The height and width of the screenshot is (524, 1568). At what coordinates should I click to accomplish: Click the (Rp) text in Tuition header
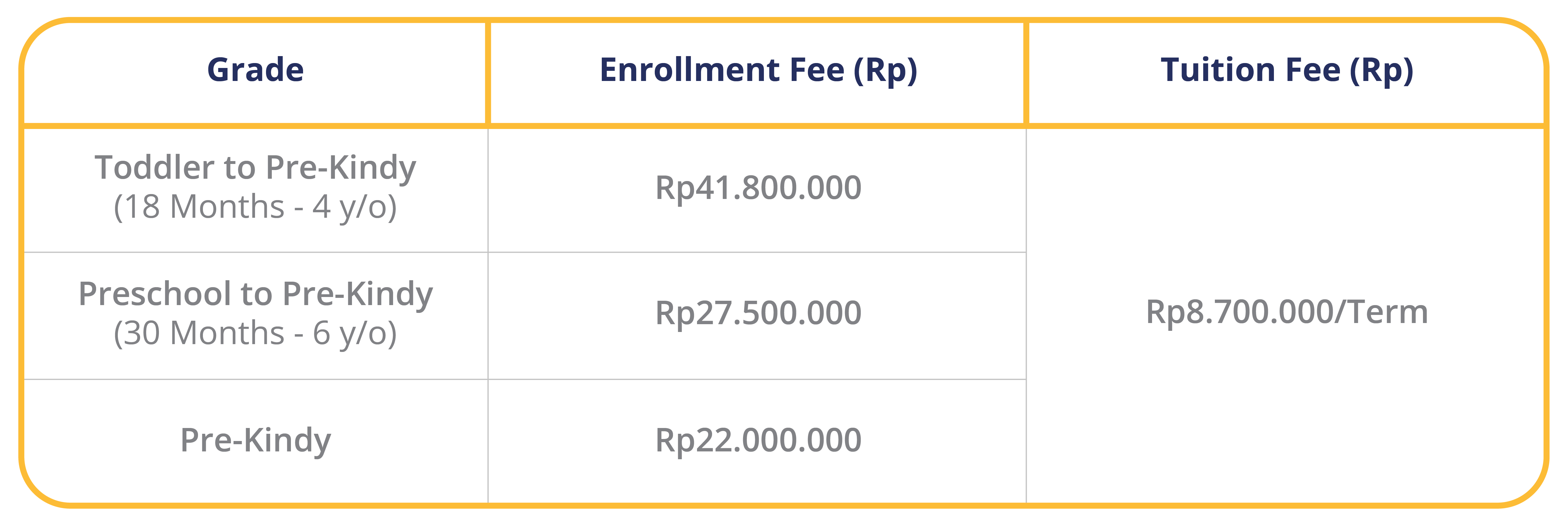coord(1382,71)
